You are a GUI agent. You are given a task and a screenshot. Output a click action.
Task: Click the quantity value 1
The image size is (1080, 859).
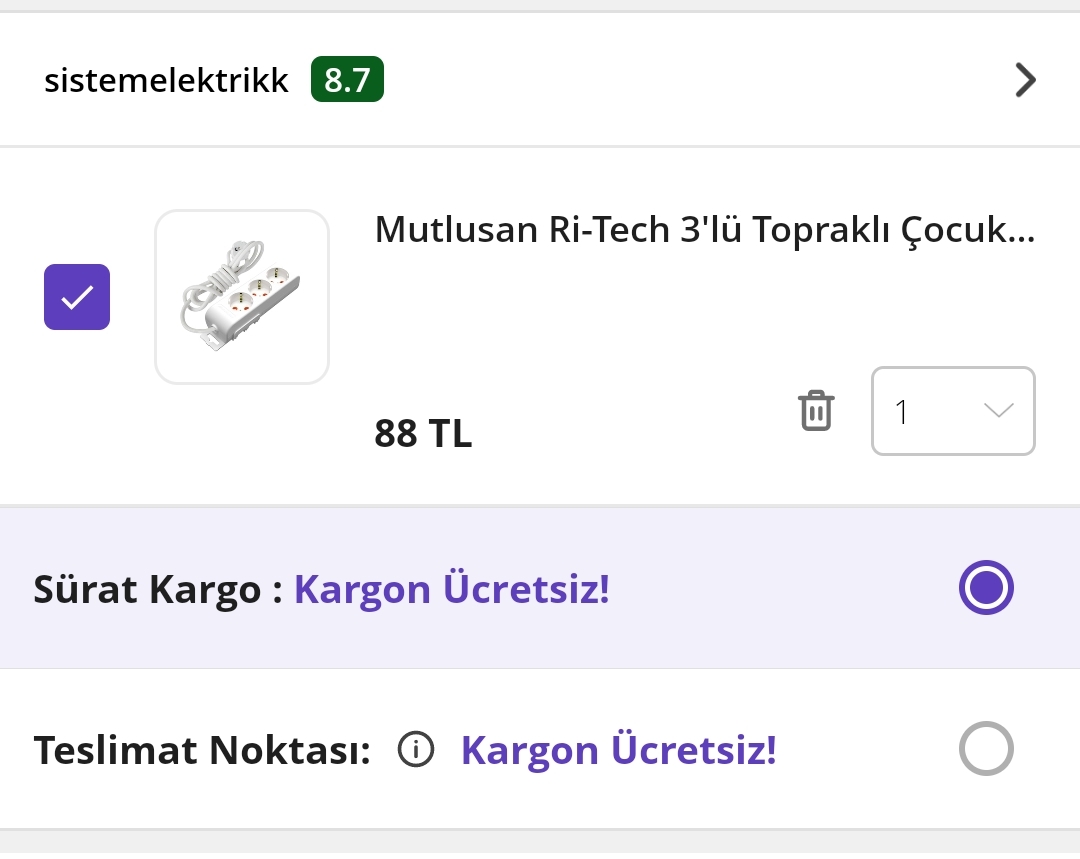(902, 412)
